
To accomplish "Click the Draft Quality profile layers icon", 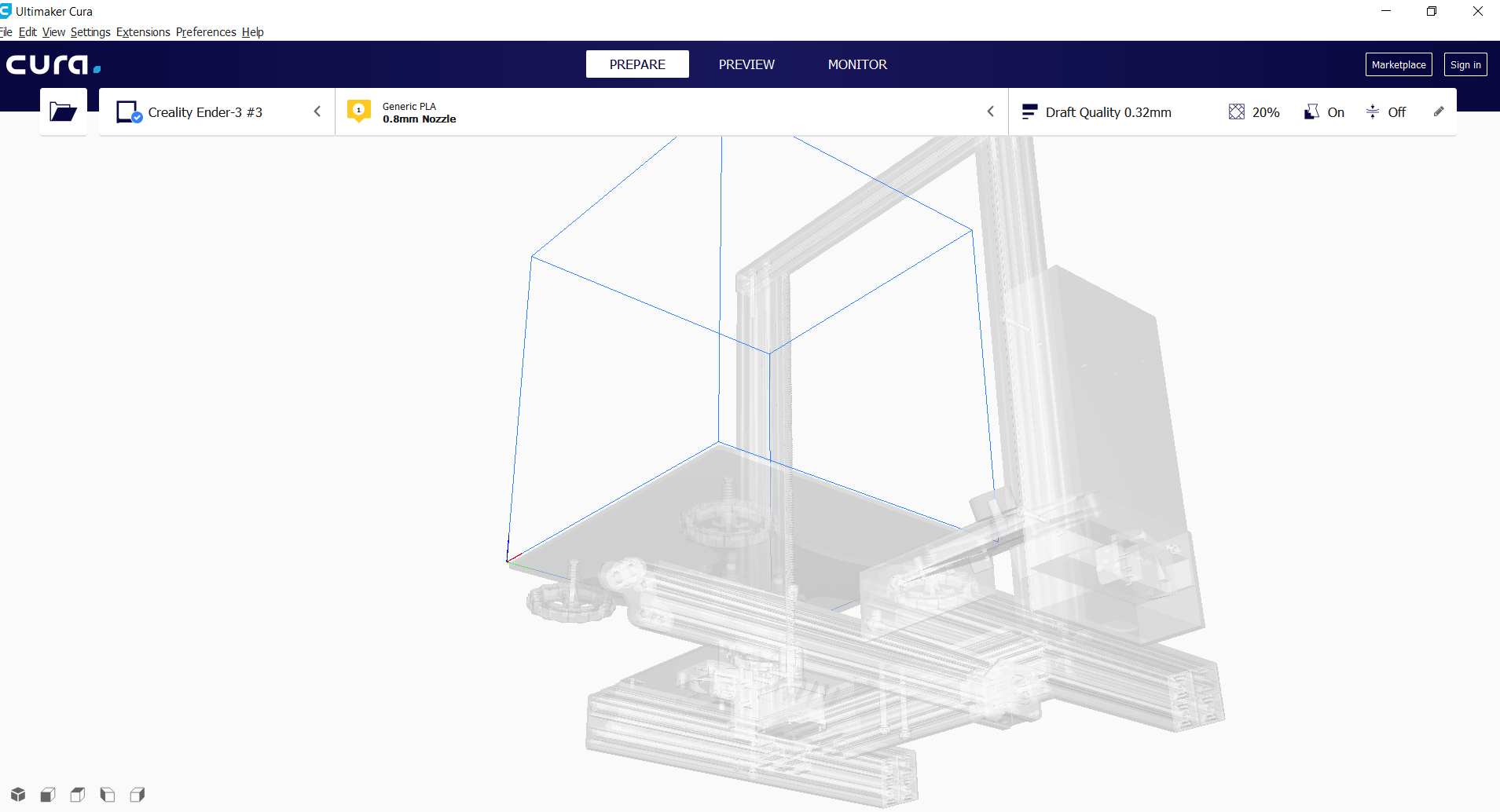I will coord(1029,112).
